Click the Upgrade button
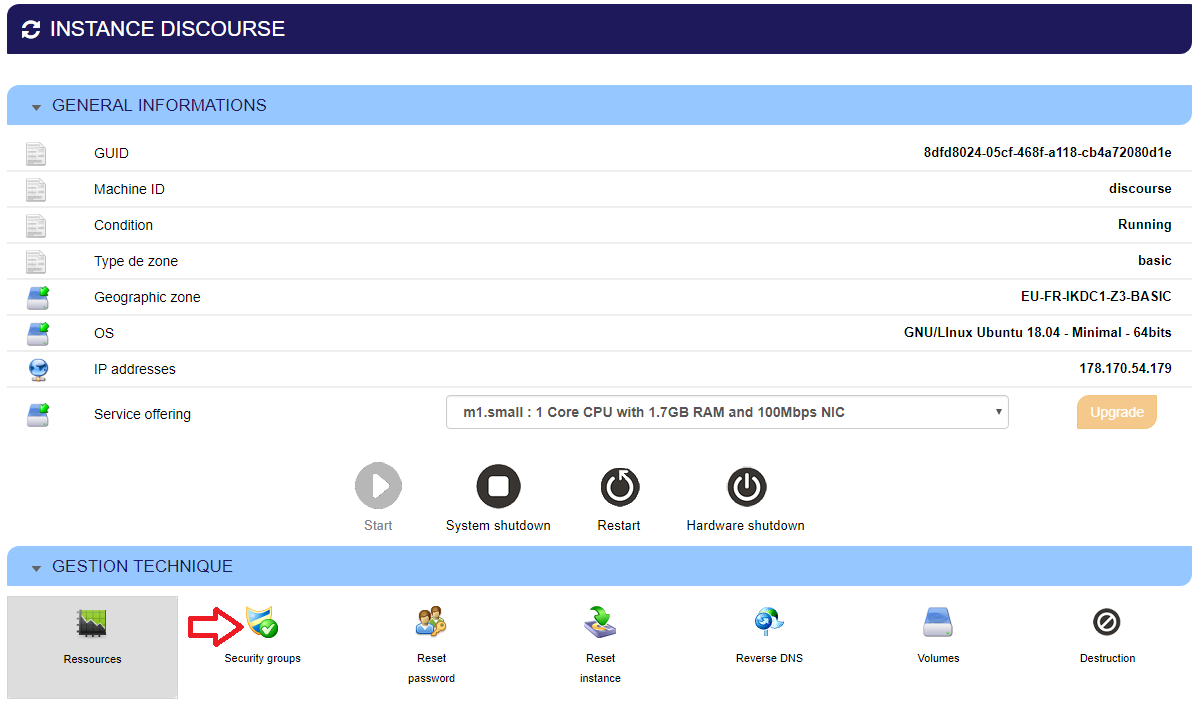 (1117, 412)
